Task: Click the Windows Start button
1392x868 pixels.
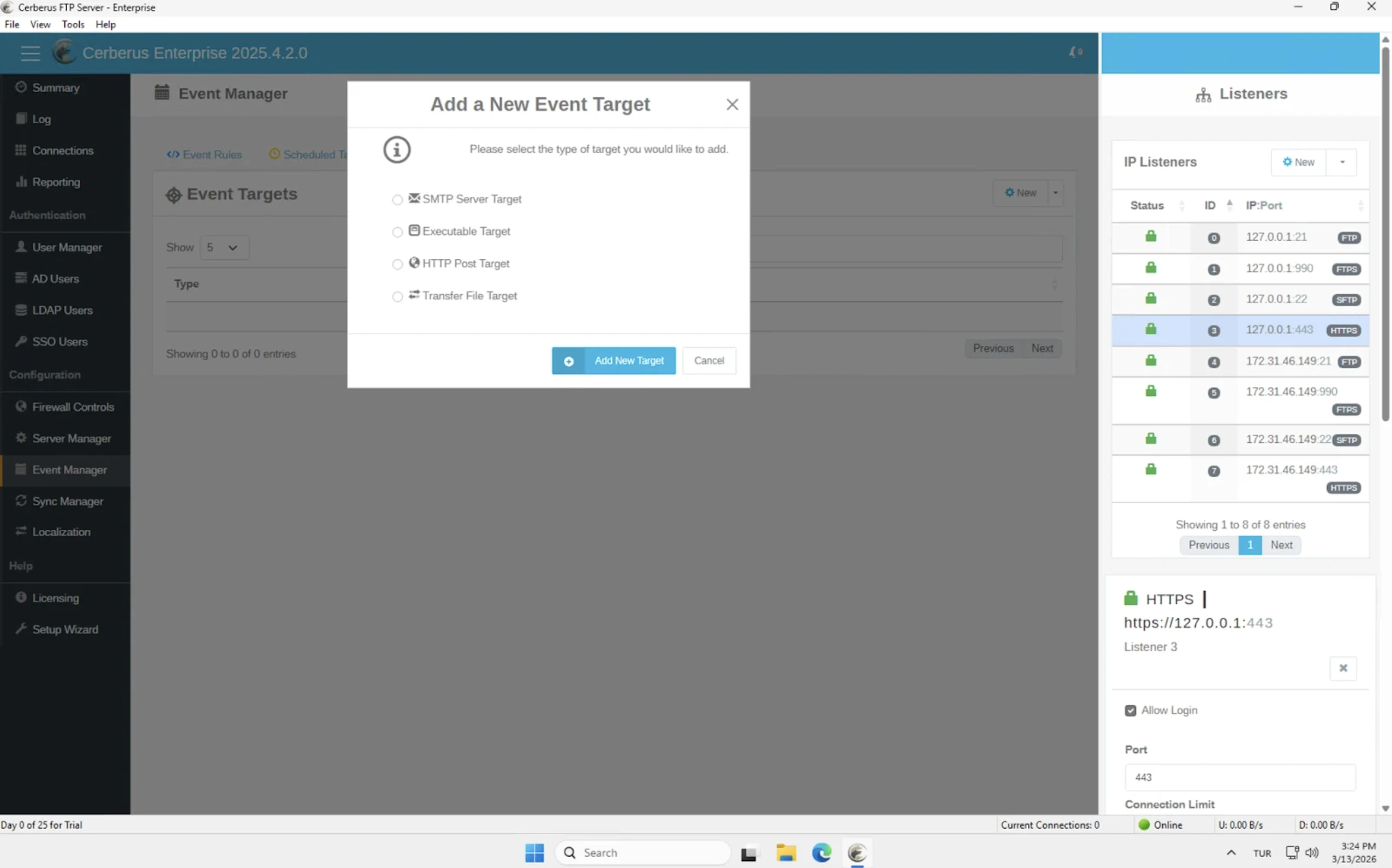Action: (534, 853)
